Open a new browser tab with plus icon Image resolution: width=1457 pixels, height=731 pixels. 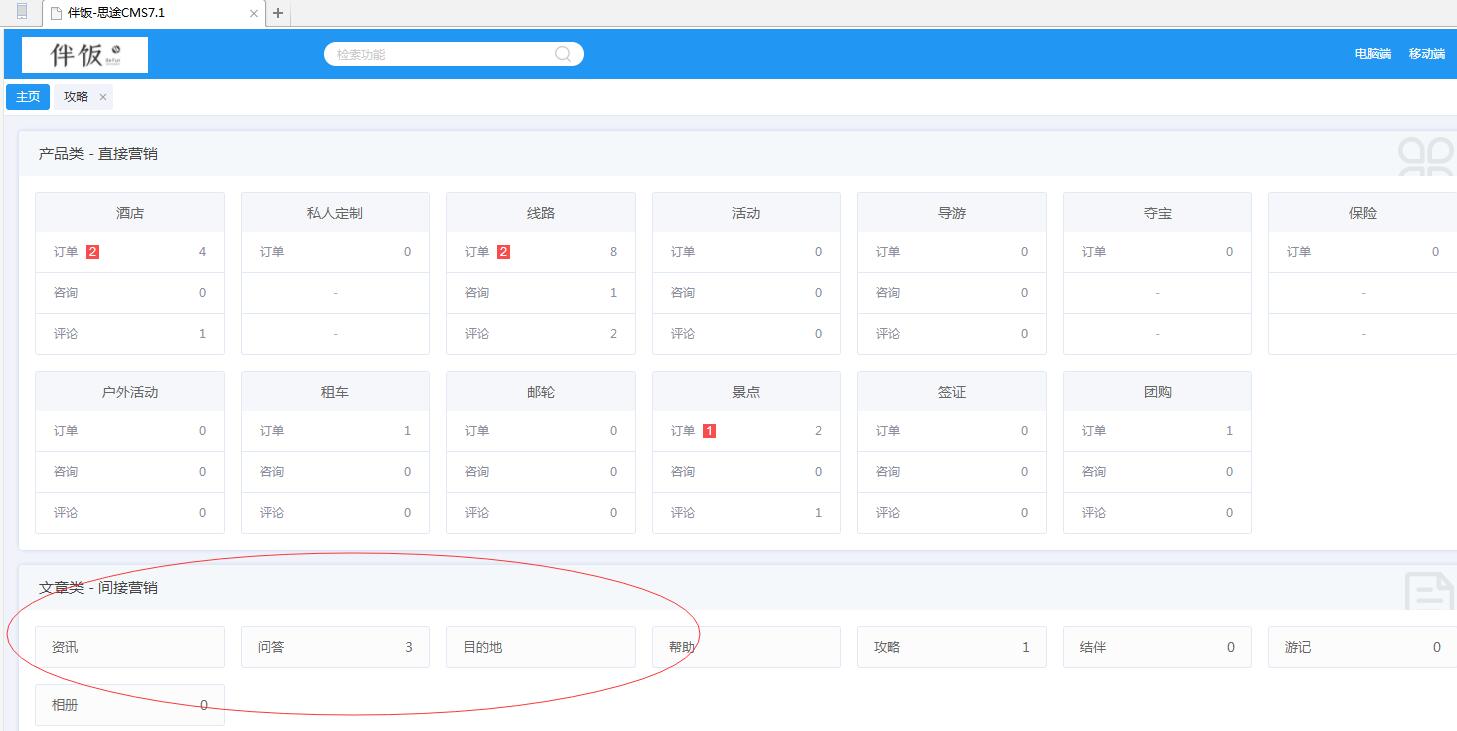(x=278, y=13)
